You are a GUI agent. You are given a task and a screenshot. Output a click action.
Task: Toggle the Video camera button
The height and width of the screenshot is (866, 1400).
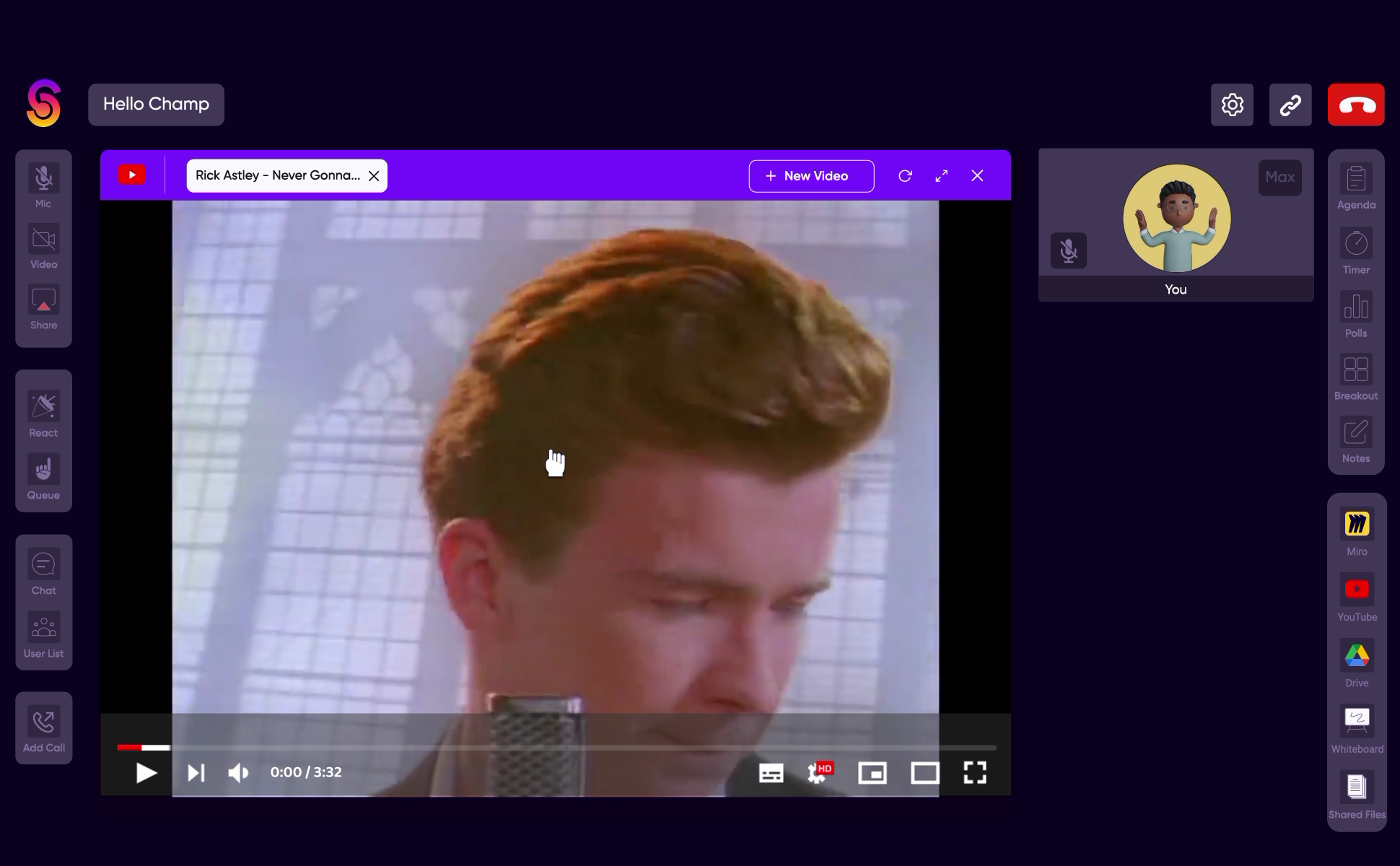pyautogui.click(x=43, y=247)
